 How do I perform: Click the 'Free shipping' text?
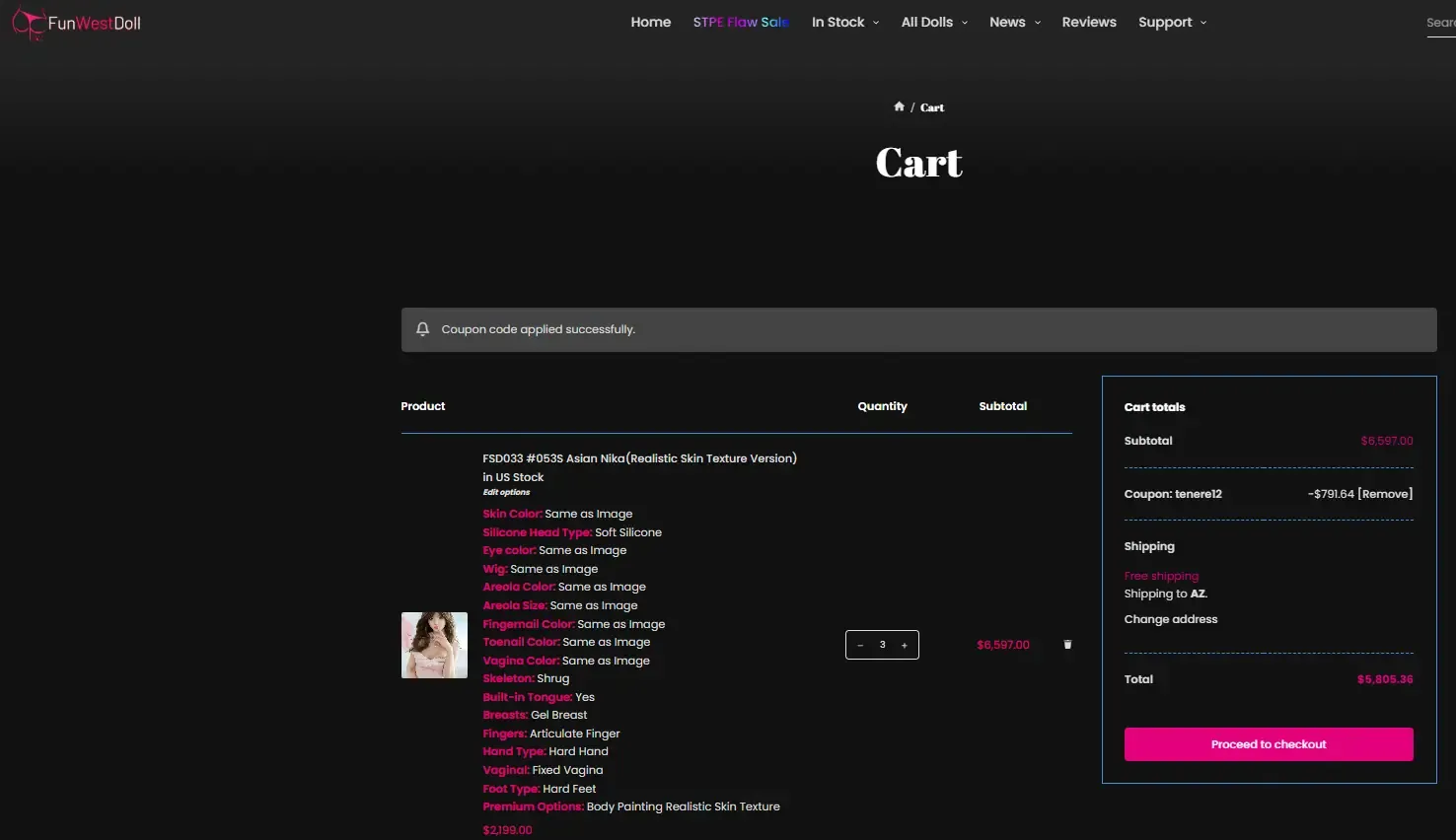coord(1161,576)
